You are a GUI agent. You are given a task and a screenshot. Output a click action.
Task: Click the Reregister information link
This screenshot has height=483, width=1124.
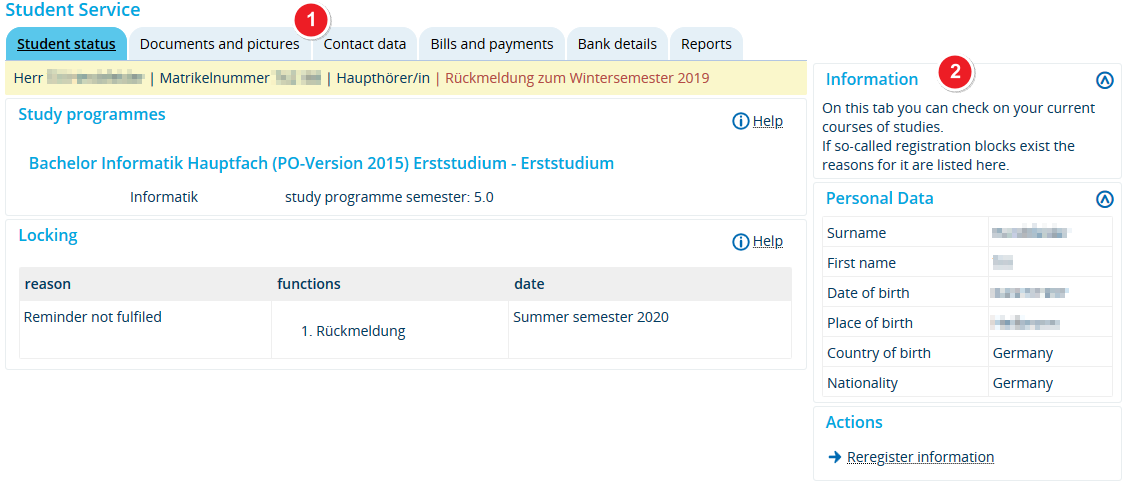[920, 457]
